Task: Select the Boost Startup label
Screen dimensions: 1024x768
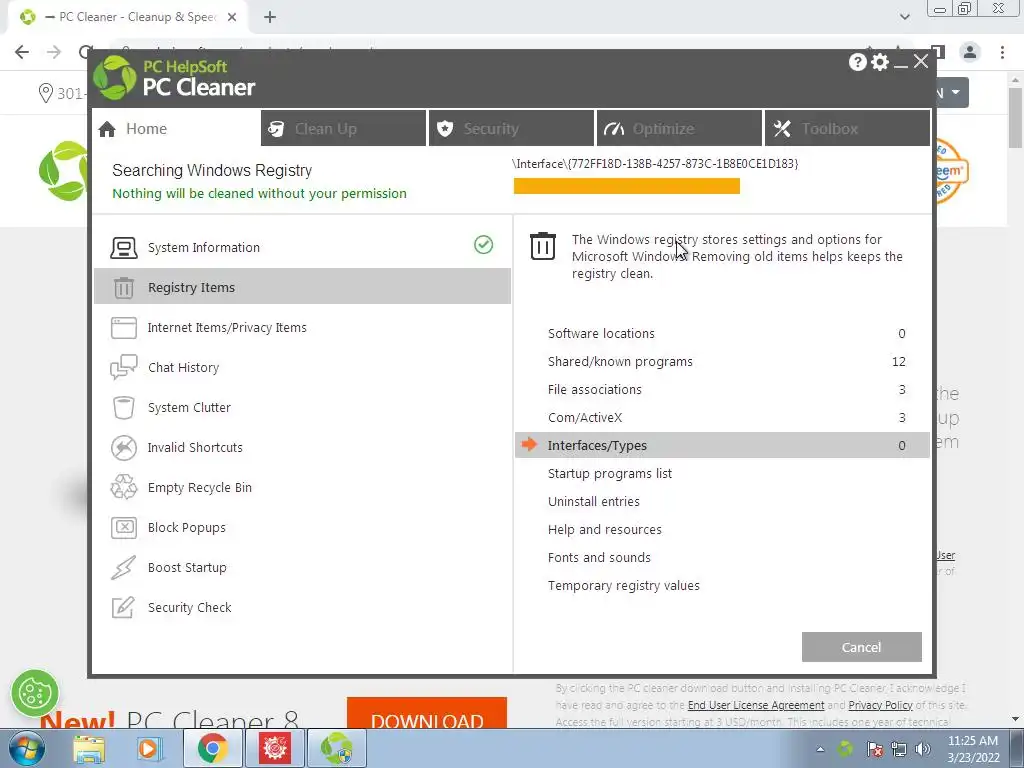Action: point(187,568)
